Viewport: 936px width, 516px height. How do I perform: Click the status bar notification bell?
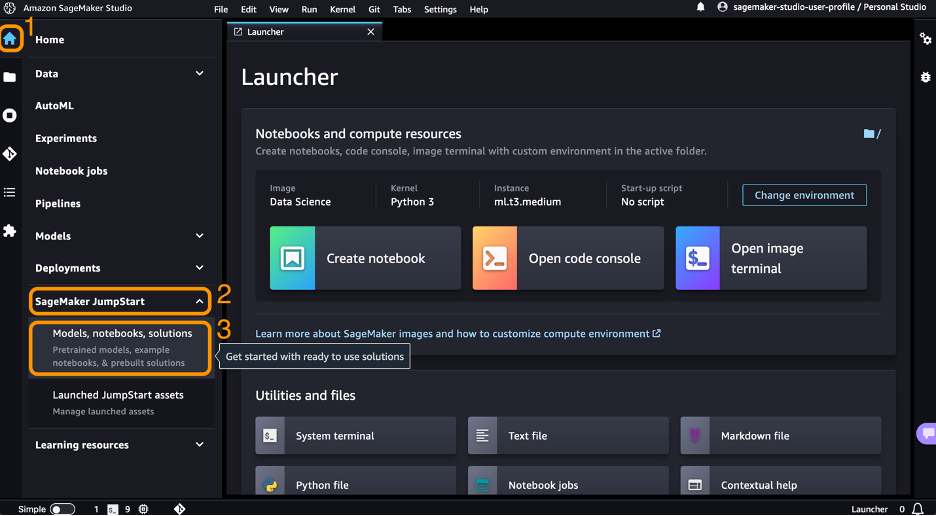918,509
